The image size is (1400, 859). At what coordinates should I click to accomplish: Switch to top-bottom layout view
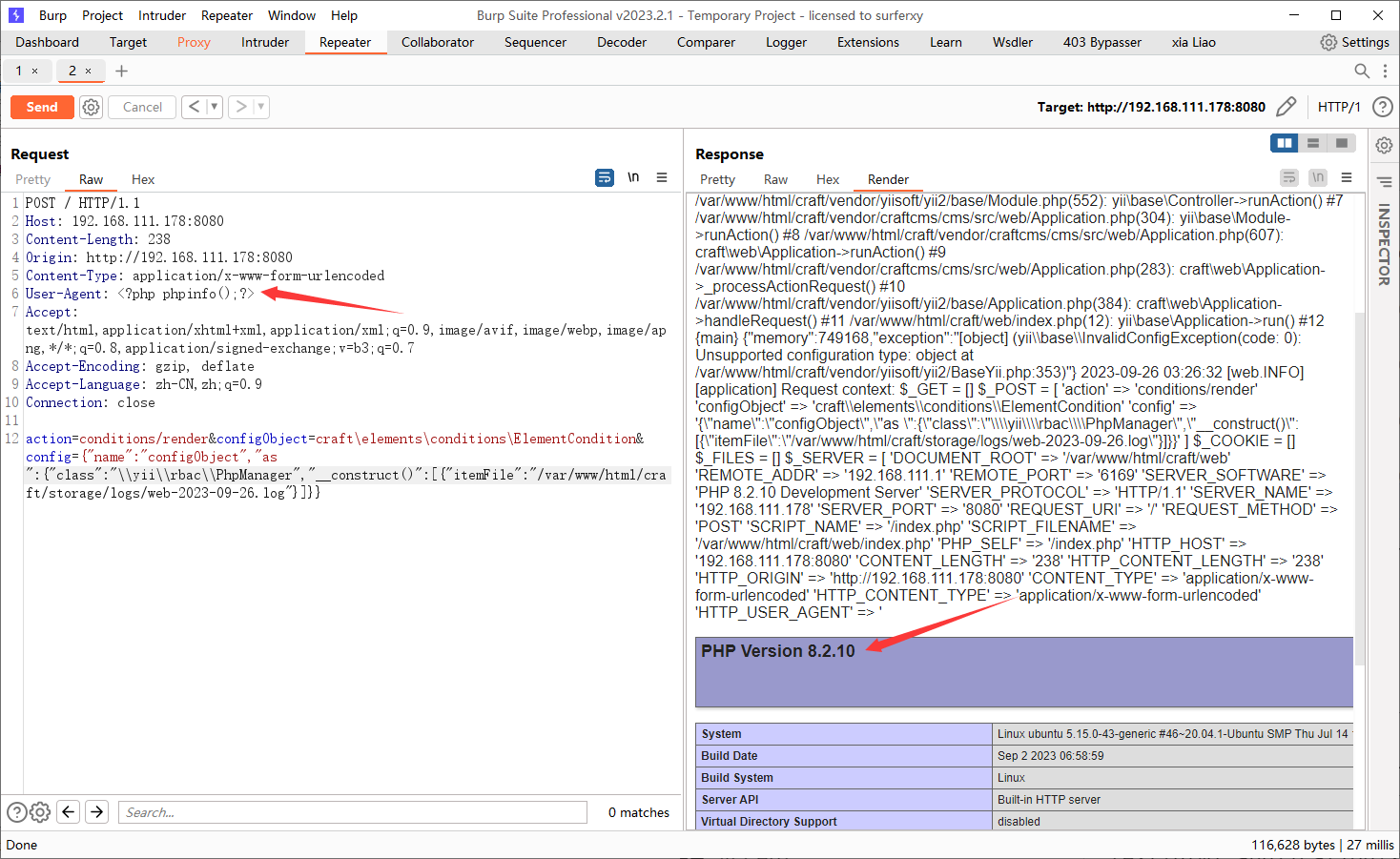coord(1313,143)
